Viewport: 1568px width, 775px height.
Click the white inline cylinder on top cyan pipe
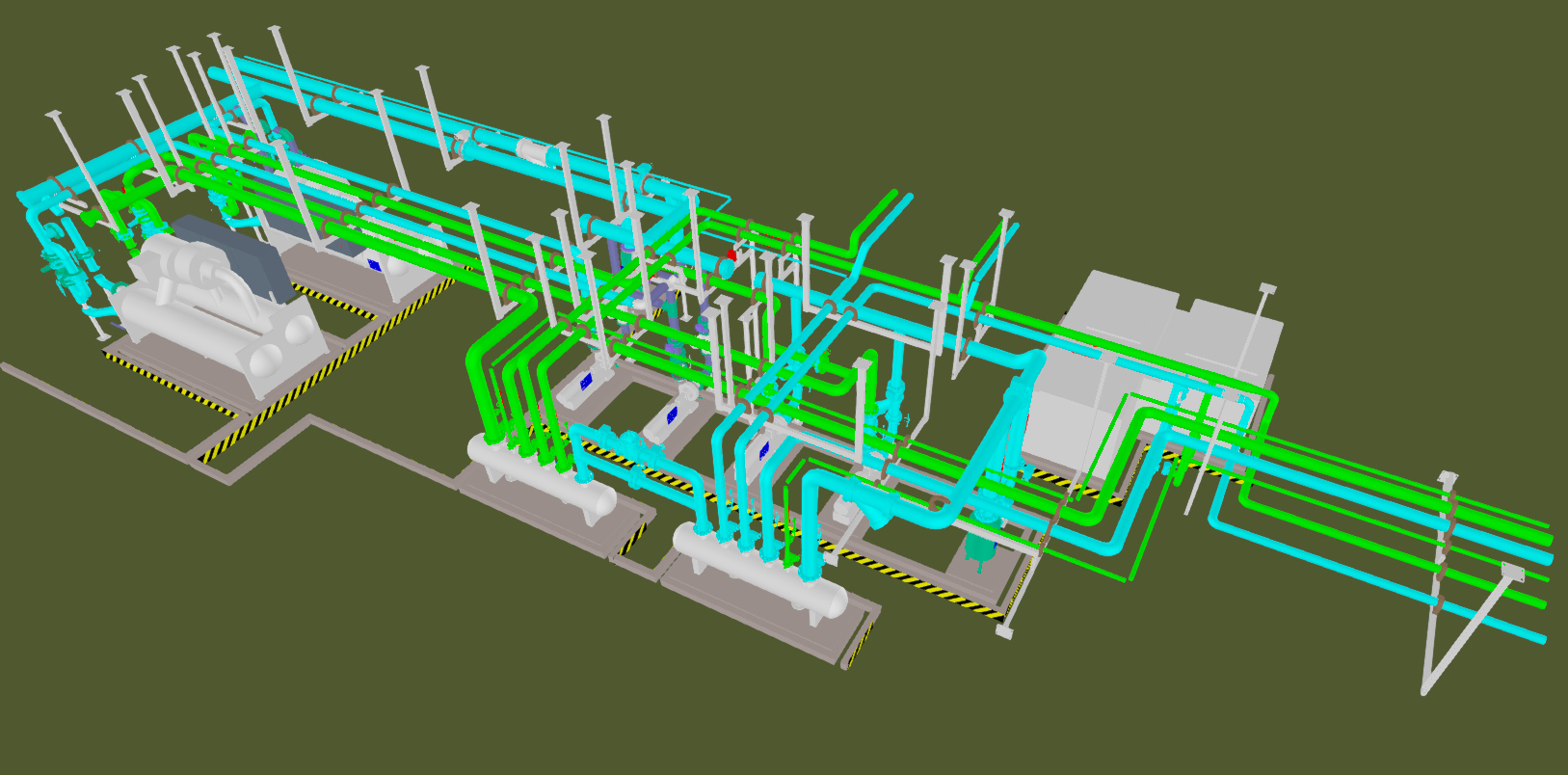[533, 153]
